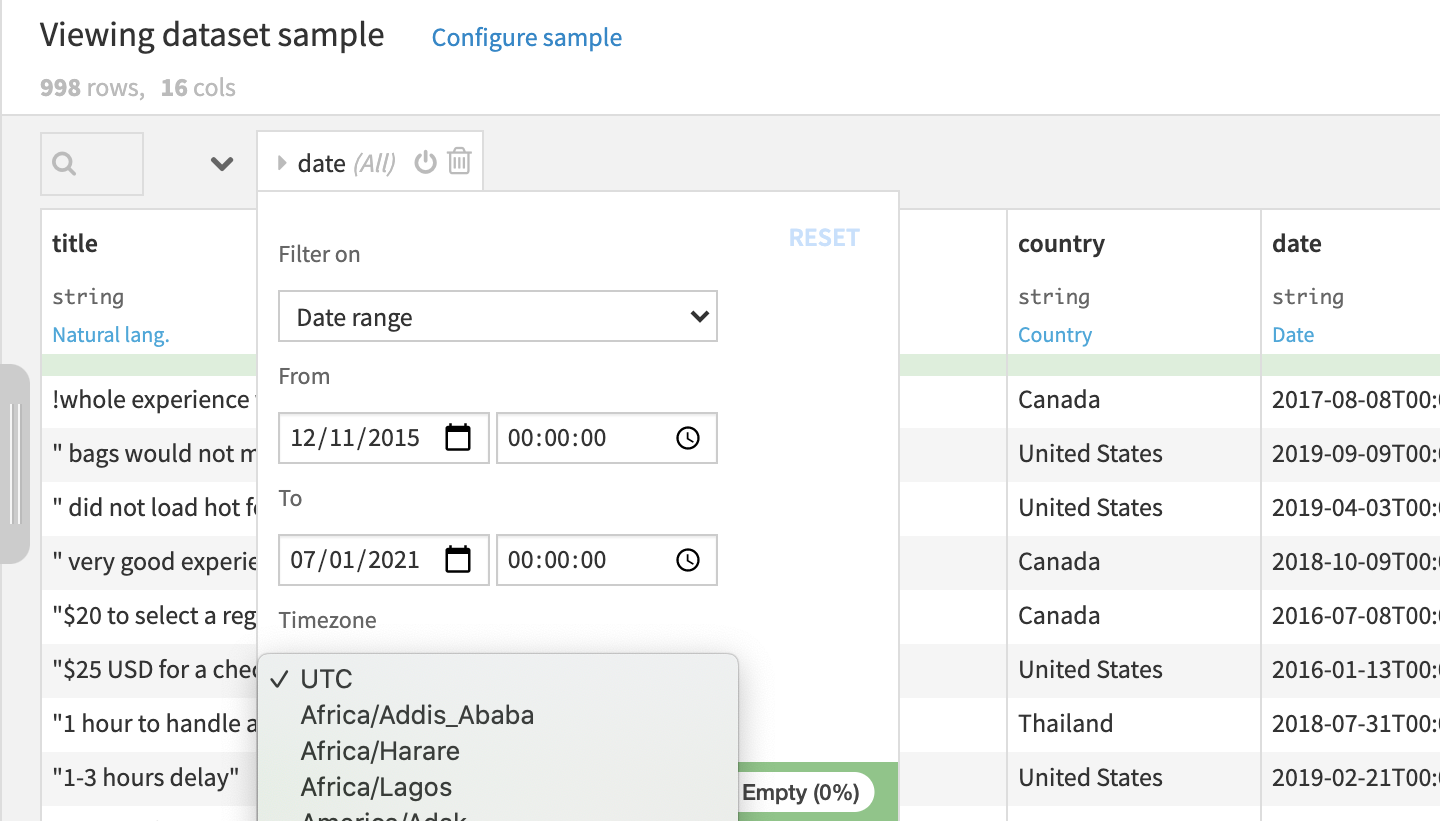Click the title column header

click(x=75, y=243)
